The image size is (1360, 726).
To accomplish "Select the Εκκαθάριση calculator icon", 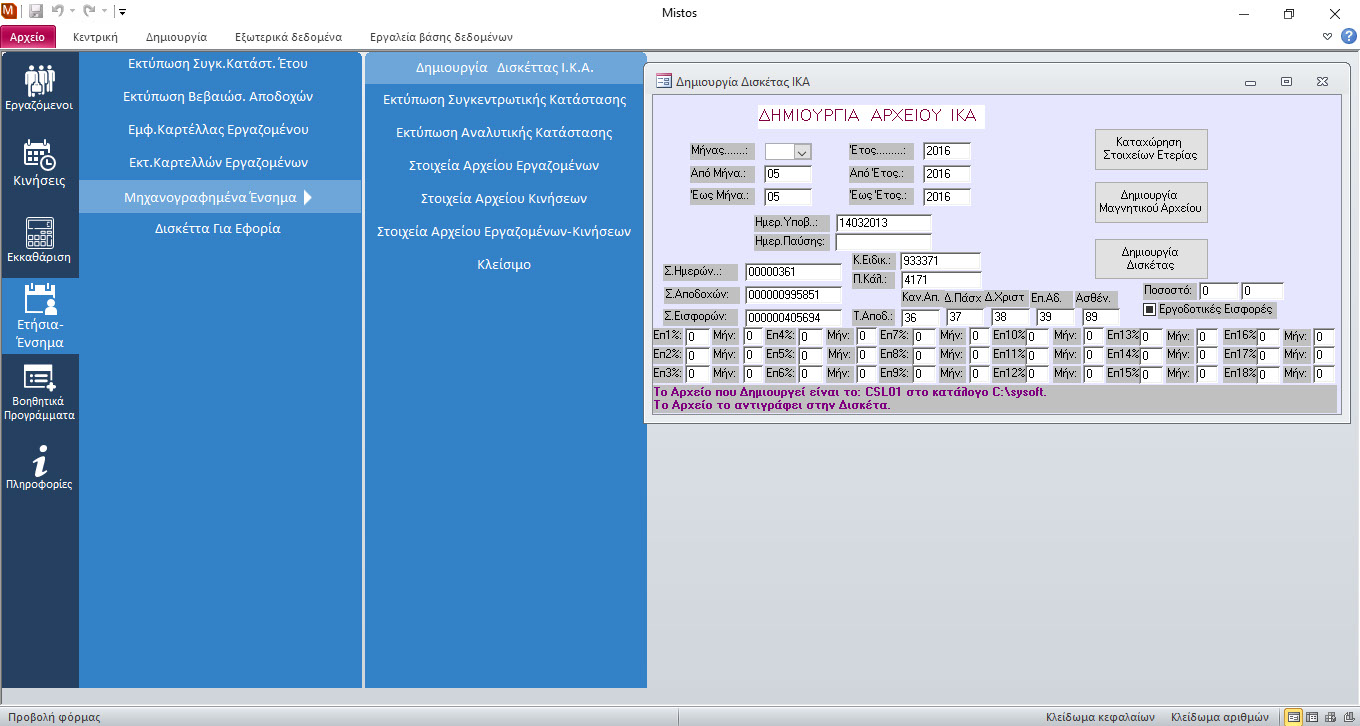I will pos(39,239).
